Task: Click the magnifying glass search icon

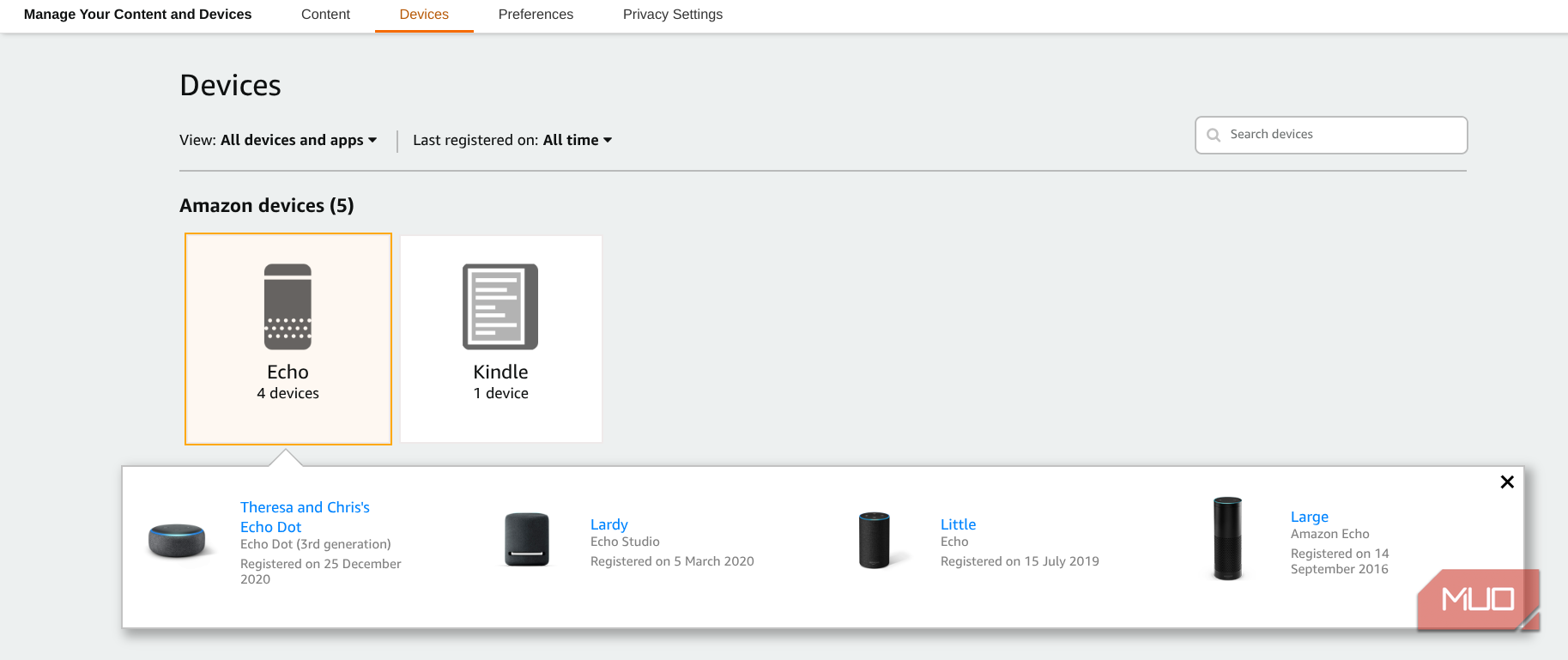Action: (x=1214, y=135)
